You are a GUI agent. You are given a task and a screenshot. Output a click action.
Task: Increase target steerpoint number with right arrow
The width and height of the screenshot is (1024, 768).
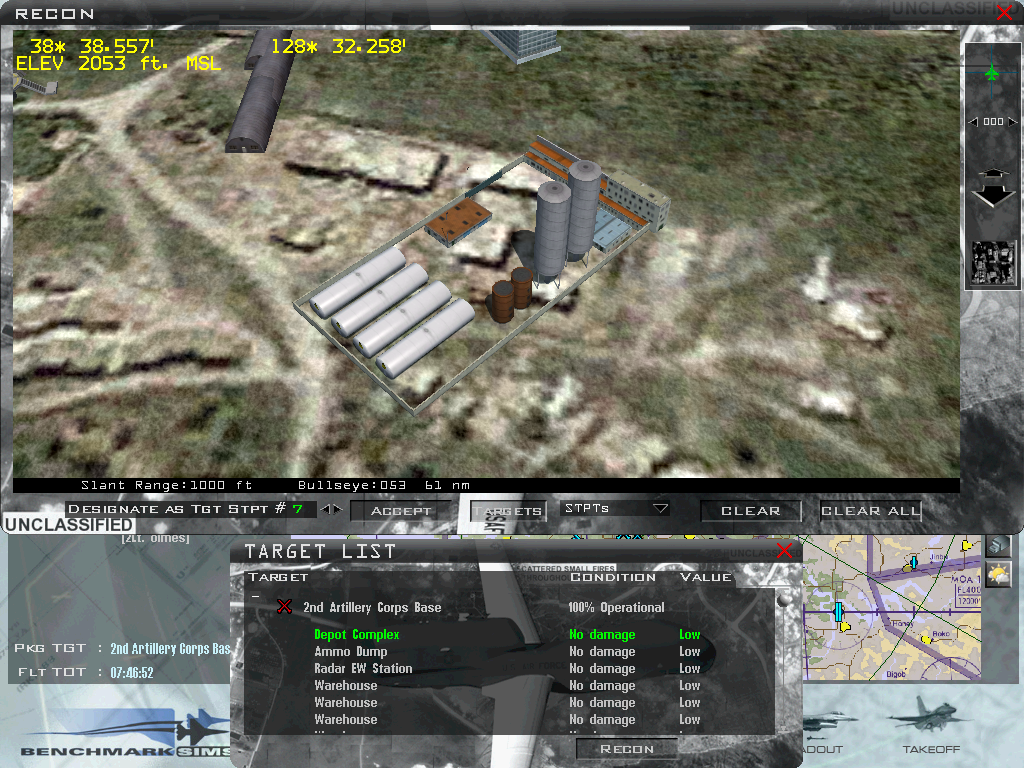(x=337, y=509)
